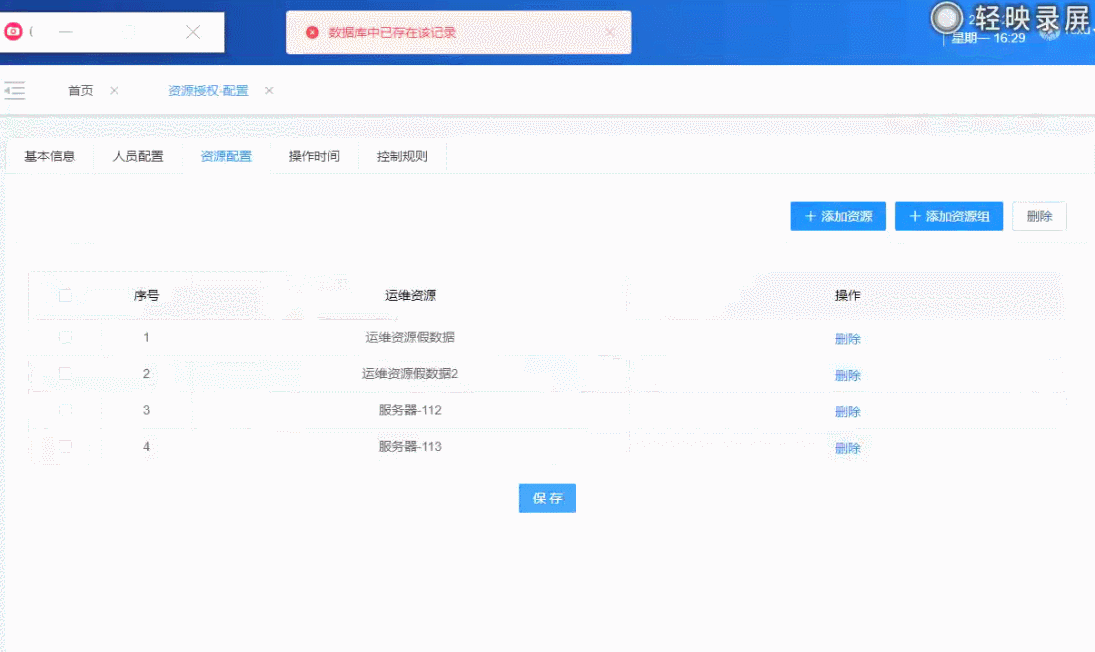The width and height of the screenshot is (1095, 652).
Task: Open the 基本信息 tab
Action: [50, 156]
